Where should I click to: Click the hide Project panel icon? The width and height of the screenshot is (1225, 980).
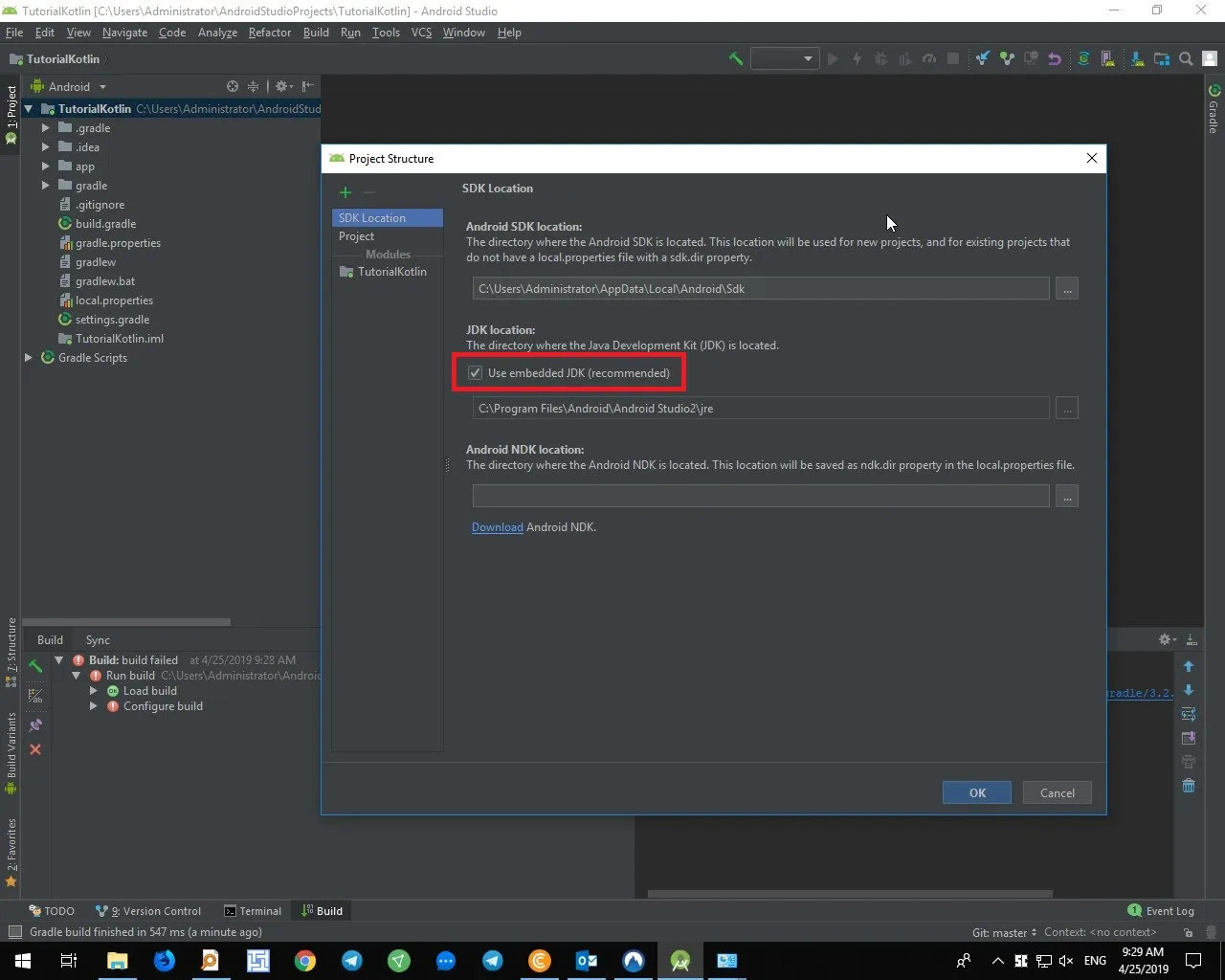point(308,86)
